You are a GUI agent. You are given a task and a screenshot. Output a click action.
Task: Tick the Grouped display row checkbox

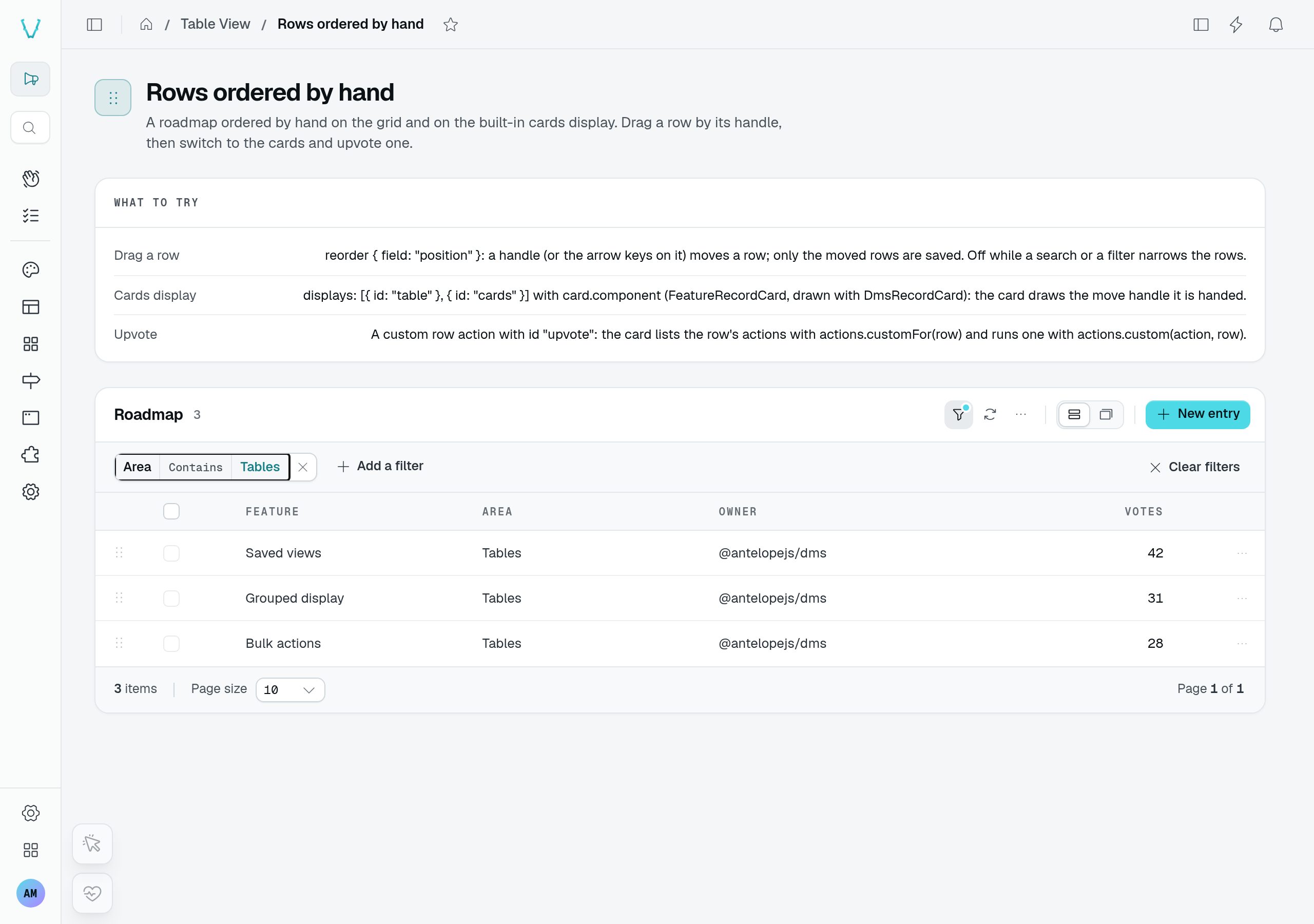click(171, 598)
